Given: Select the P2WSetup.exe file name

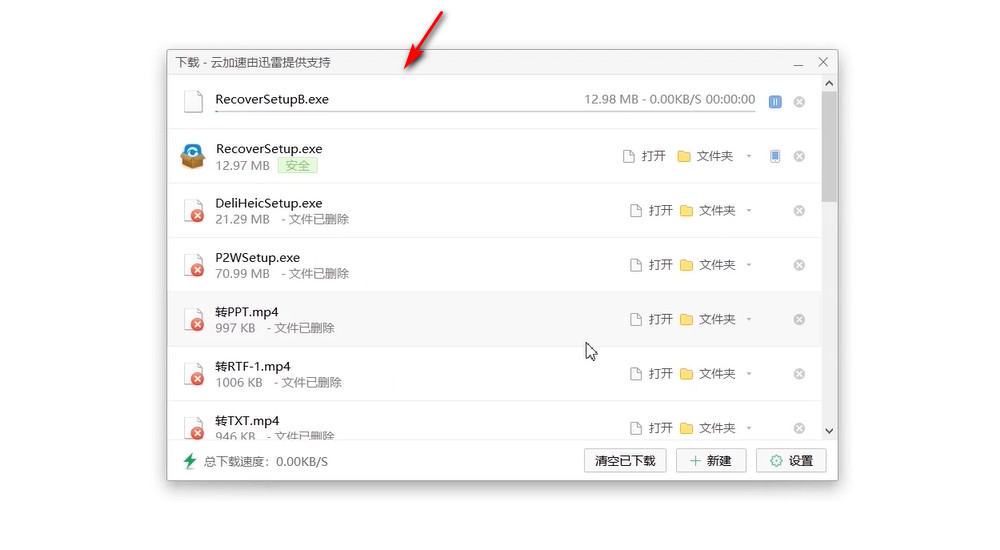Looking at the screenshot, I should [258, 258].
